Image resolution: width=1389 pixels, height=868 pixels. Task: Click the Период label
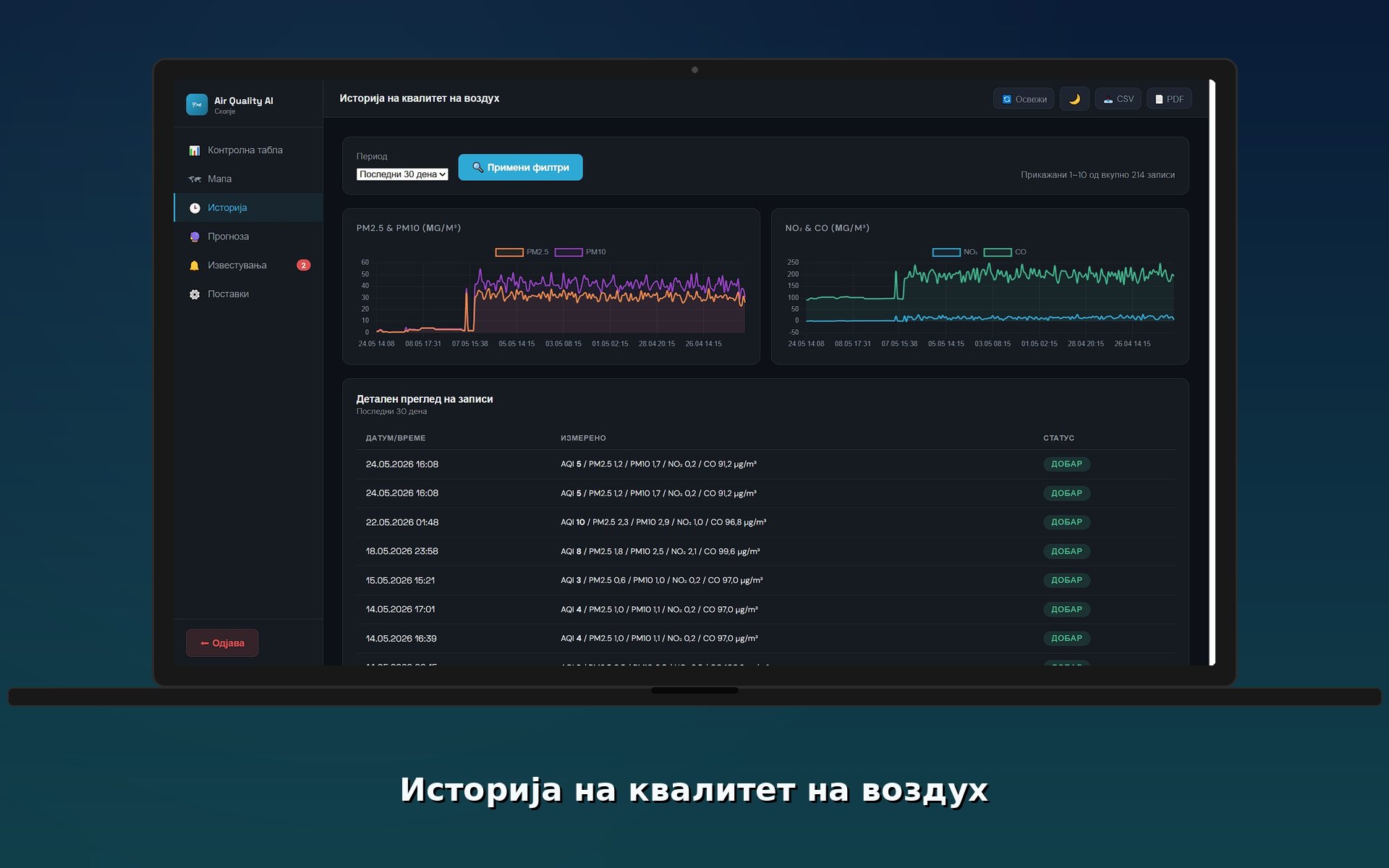click(x=372, y=156)
